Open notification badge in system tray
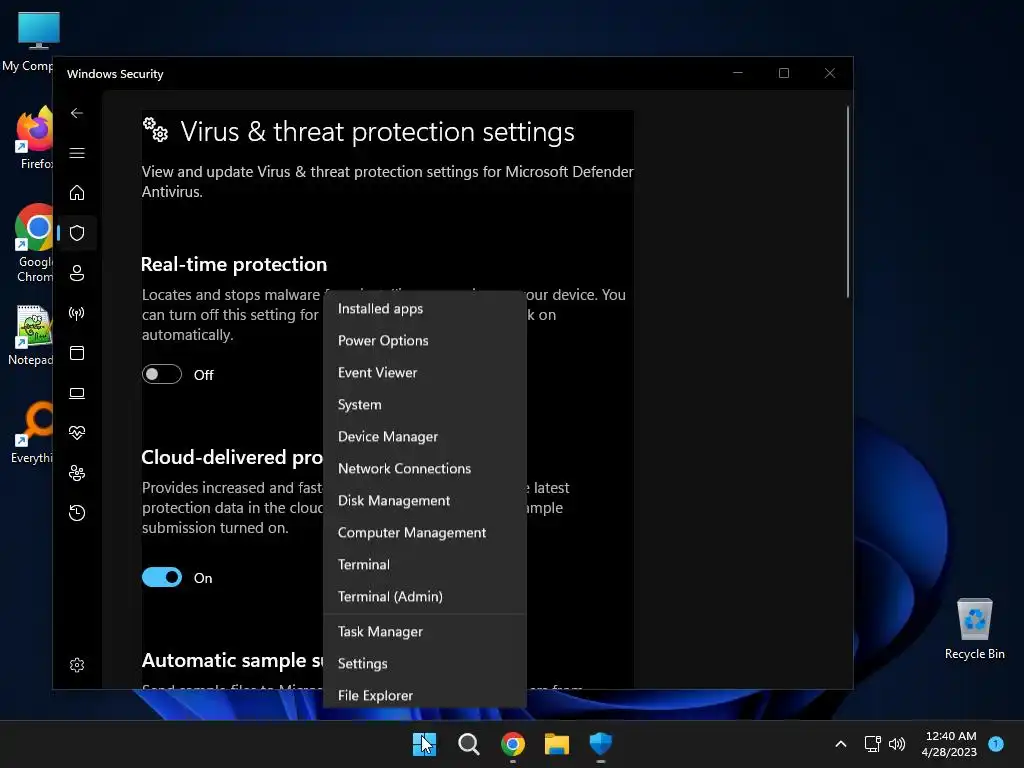Image resolution: width=1024 pixels, height=768 pixels. pos(996,744)
